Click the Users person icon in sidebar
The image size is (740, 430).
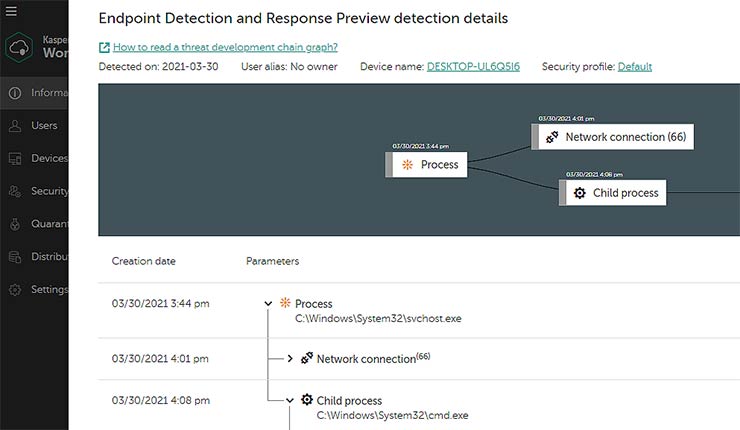coord(15,126)
